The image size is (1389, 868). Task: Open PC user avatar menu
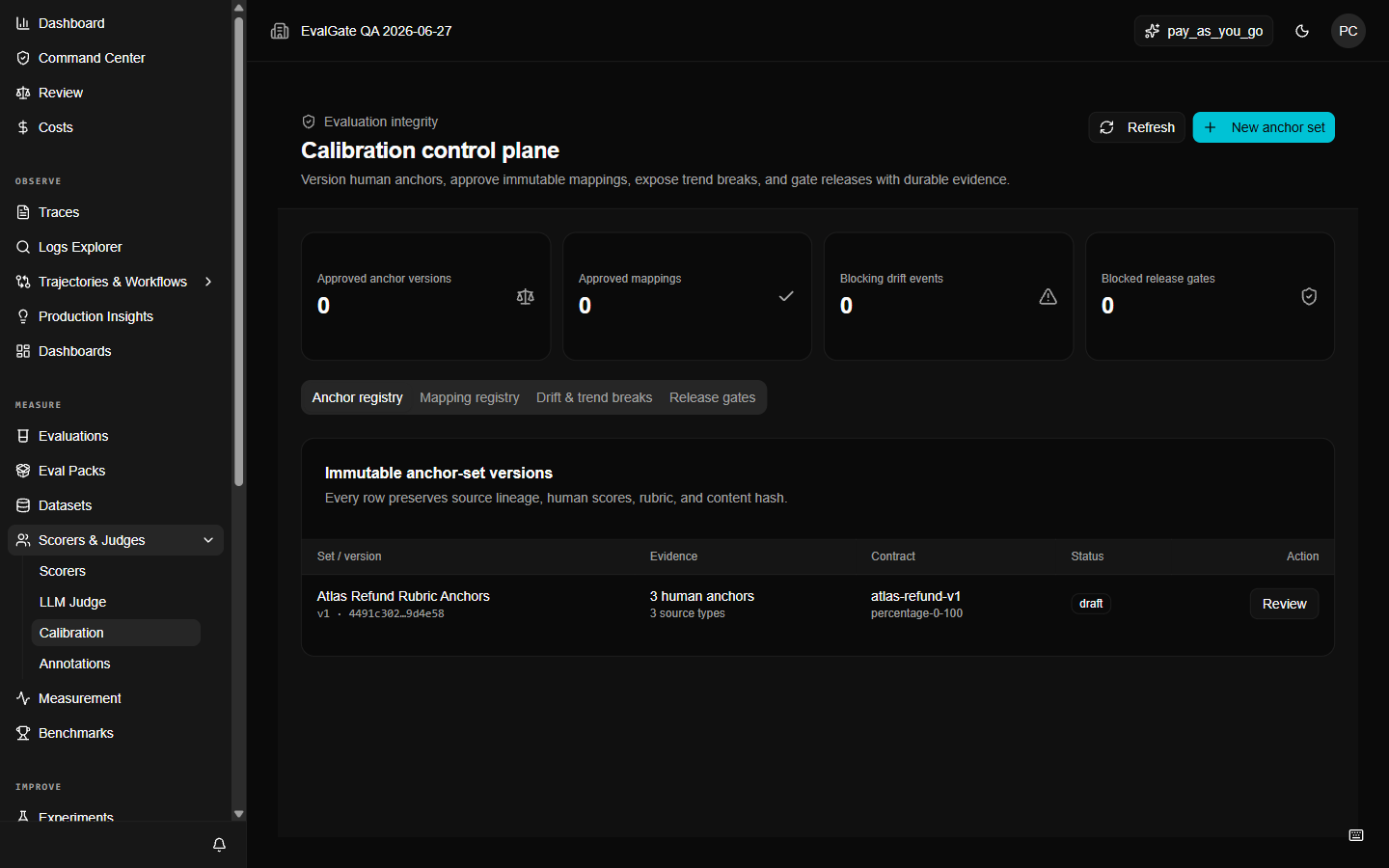click(1348, 31)
